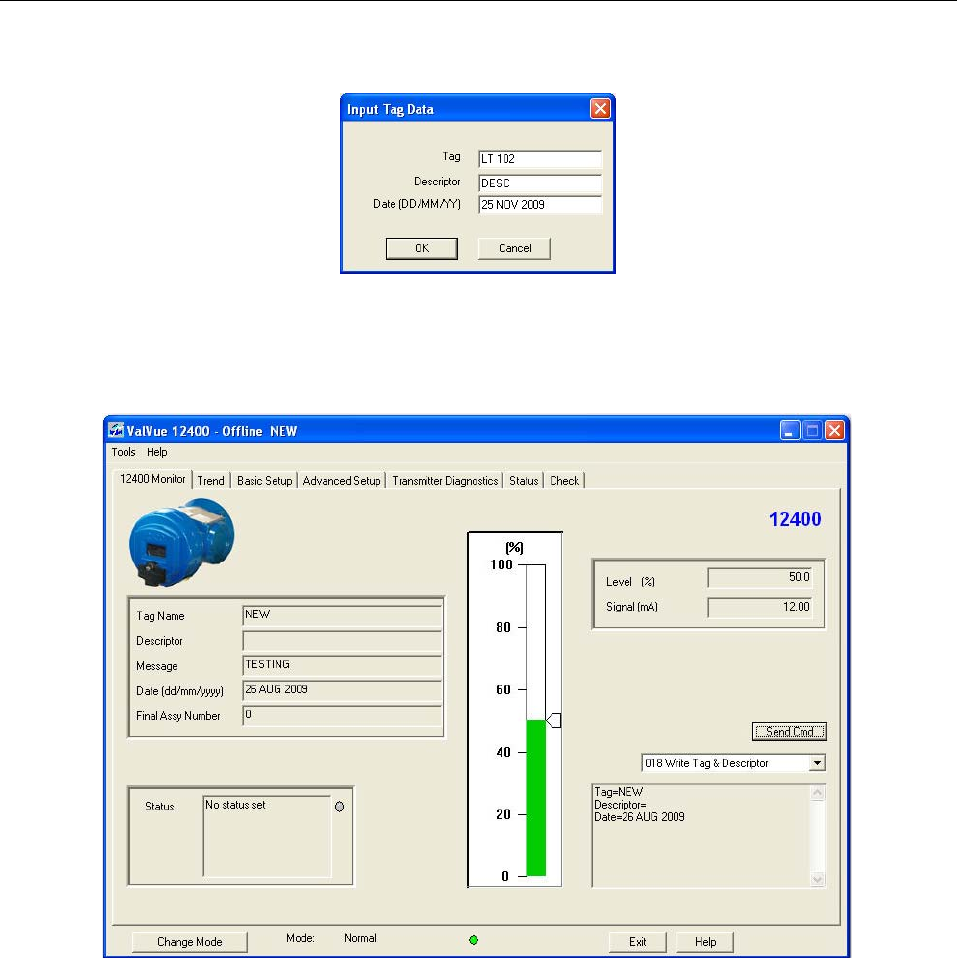The image size is (957, 958).
Task: Click the bottom Help button
Action: 705,942
